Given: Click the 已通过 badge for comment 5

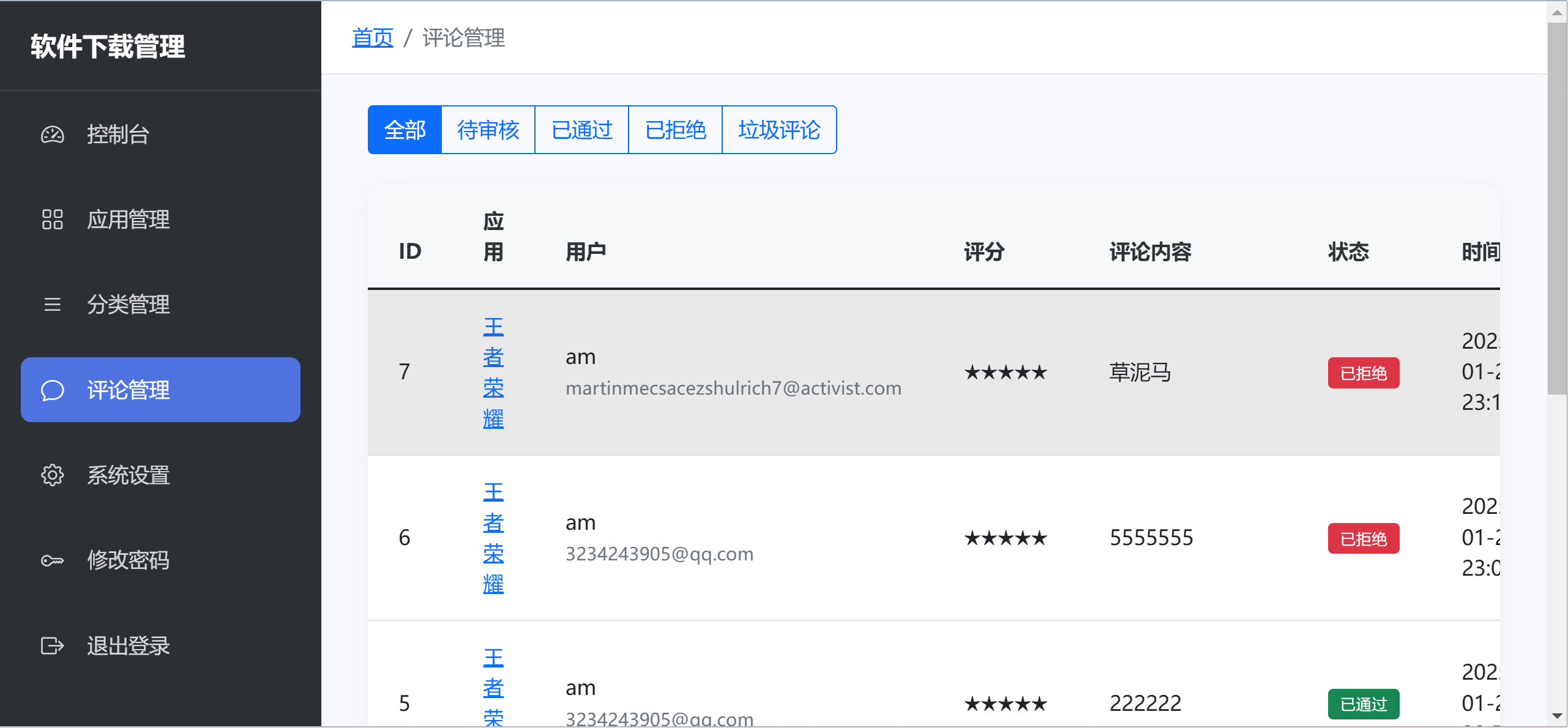Looking at the screenshot, I should 1363,704.
